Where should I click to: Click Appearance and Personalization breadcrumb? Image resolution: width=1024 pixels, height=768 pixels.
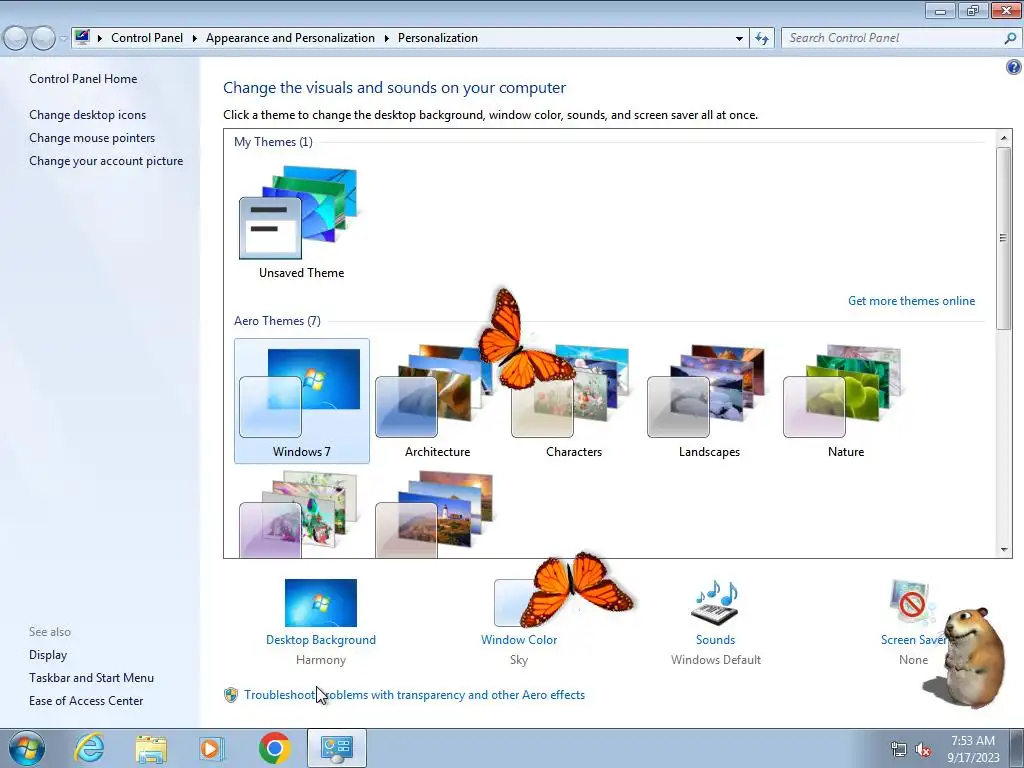290,38
